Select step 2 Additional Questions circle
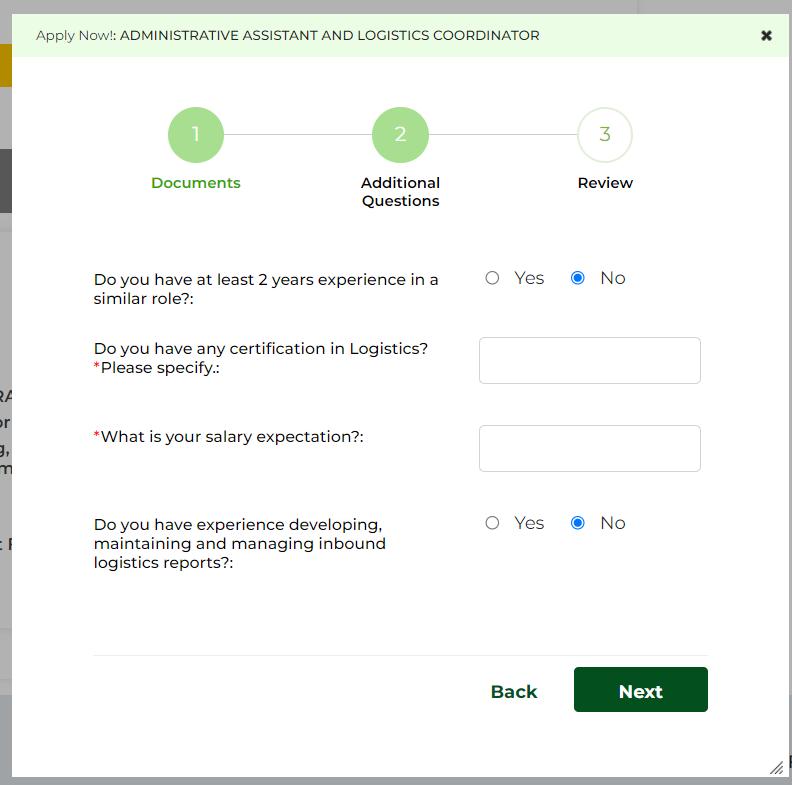 coord(400,135)
